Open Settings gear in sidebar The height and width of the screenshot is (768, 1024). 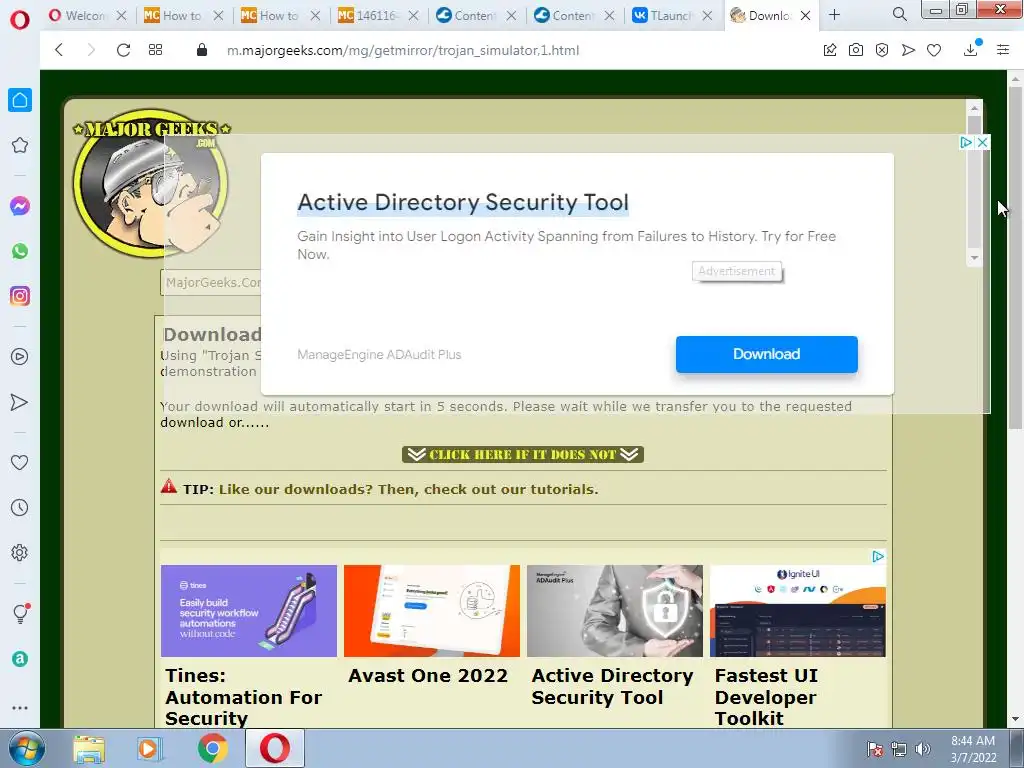20,552
